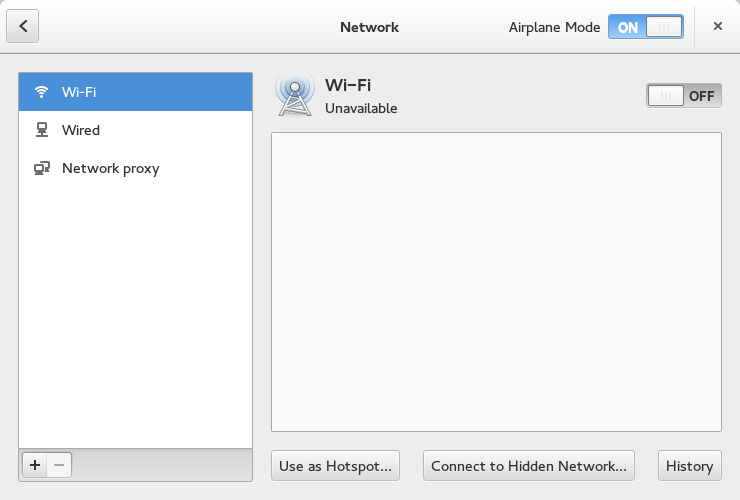The image size is (740, 500).
Task: Open the Network proxy entry
Action: [135, 168]
